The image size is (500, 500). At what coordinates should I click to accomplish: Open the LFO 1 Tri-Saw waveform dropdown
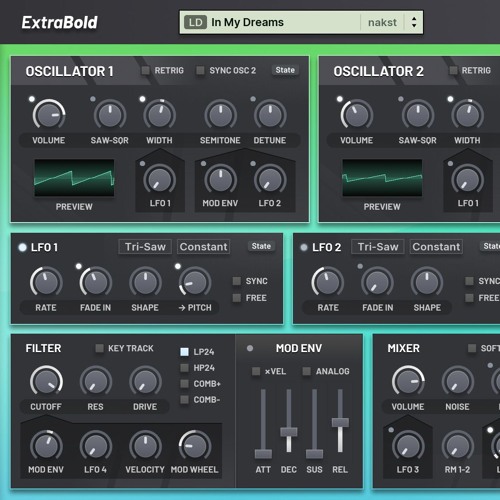tap(145, 247)
